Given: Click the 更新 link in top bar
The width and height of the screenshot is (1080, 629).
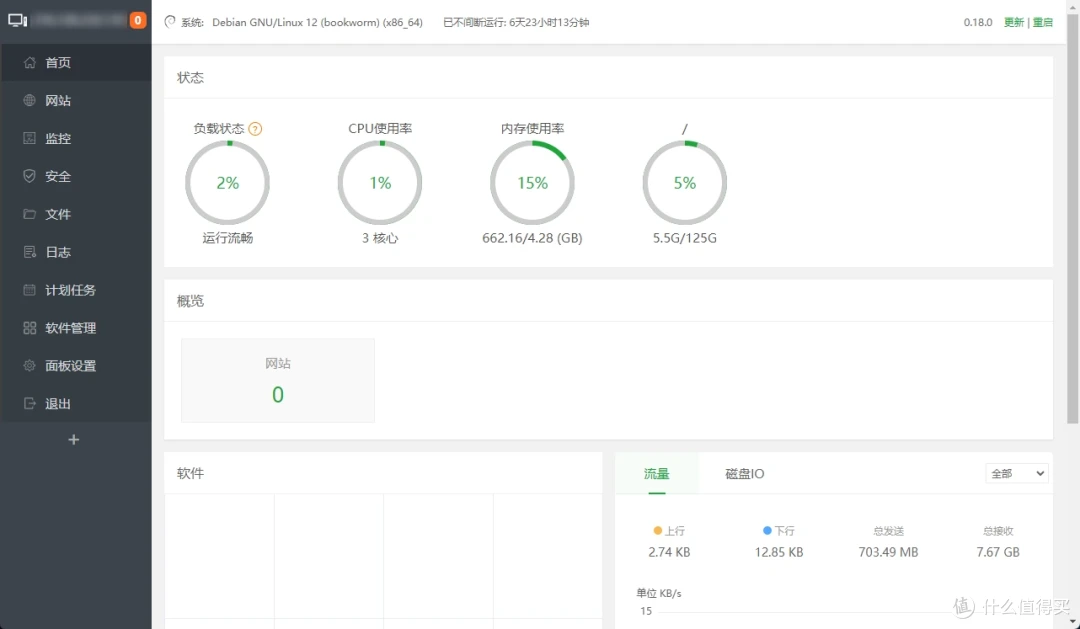Looking at the screenshot, I should click(x=1014, y=22).
